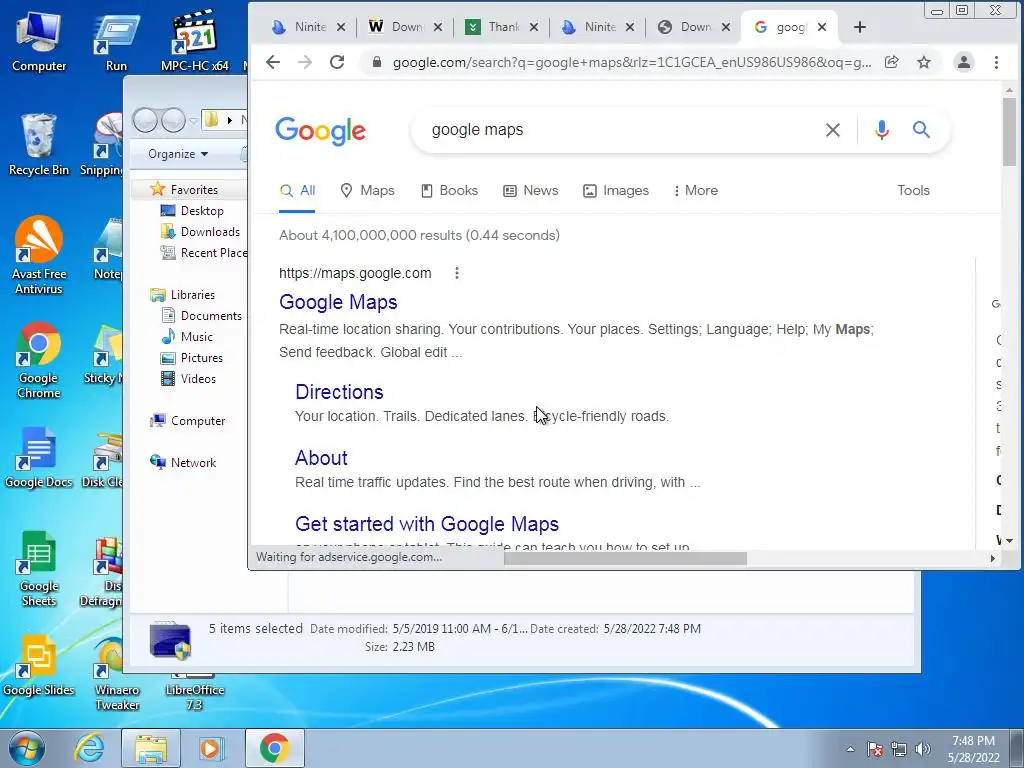The height and width of the screenshot is (768, 1024).
Task: Select the News search filter
Action: 530,191
